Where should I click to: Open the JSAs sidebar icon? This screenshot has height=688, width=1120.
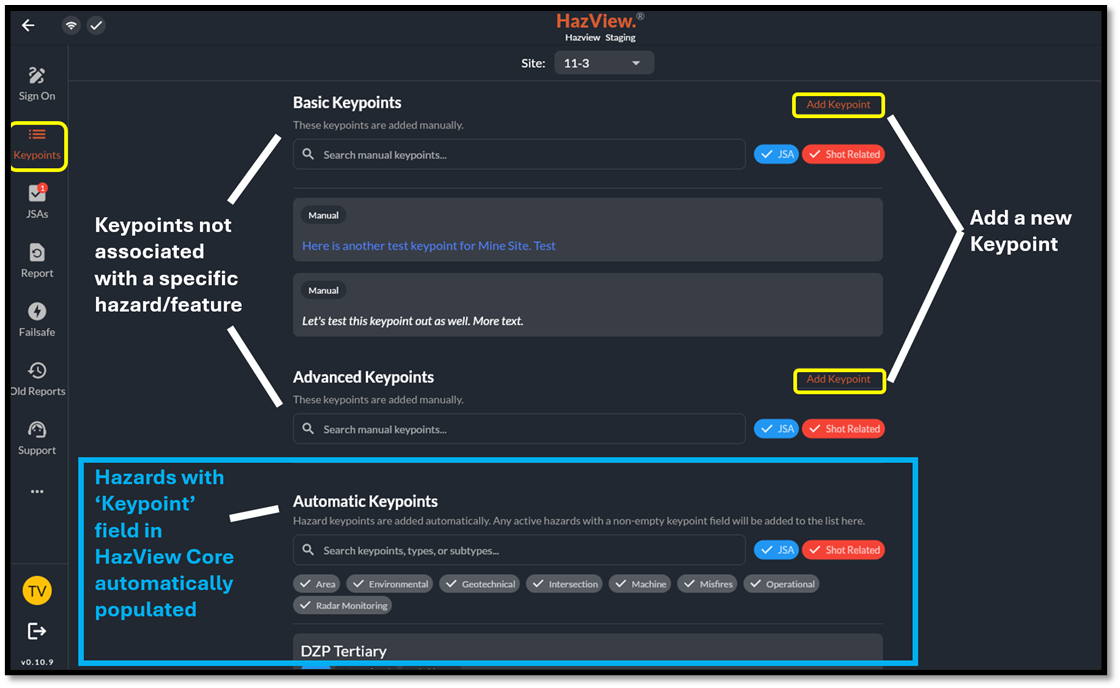37,200
